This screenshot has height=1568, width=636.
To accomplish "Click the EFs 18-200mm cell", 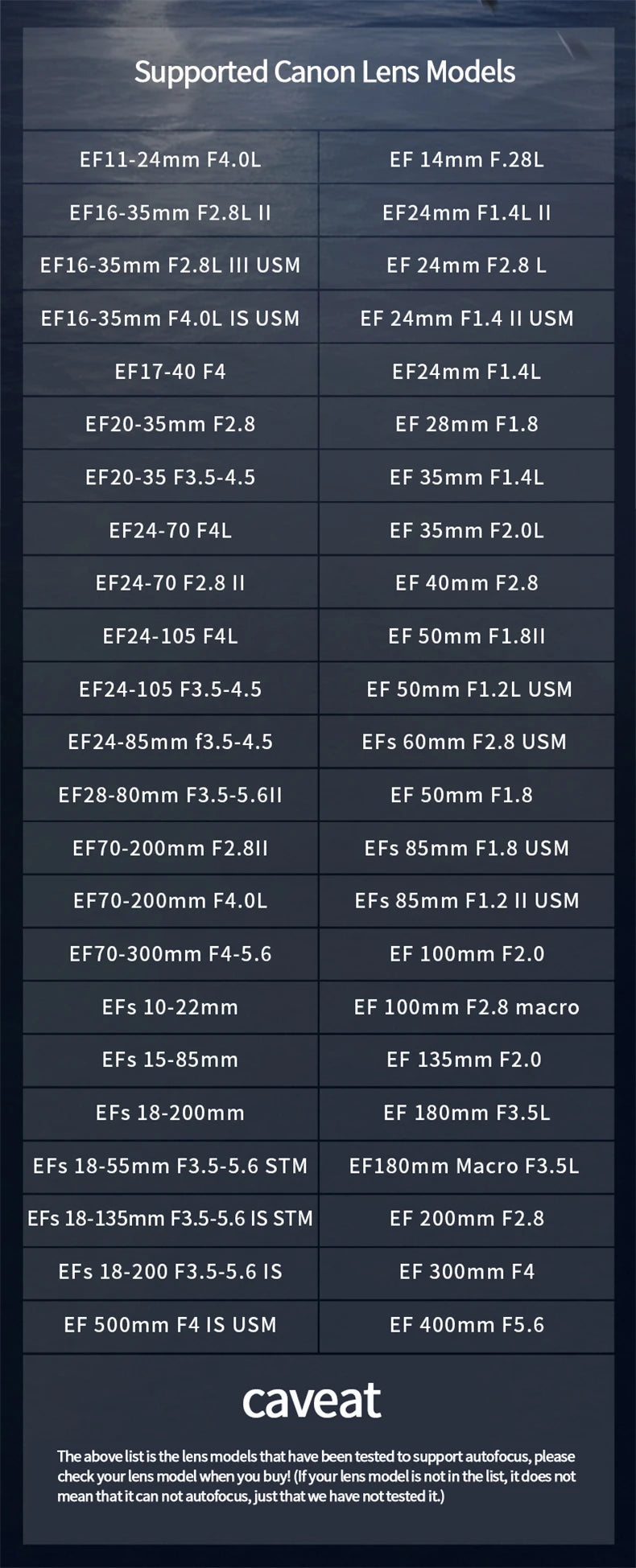I will click(x=171, y=1113).
